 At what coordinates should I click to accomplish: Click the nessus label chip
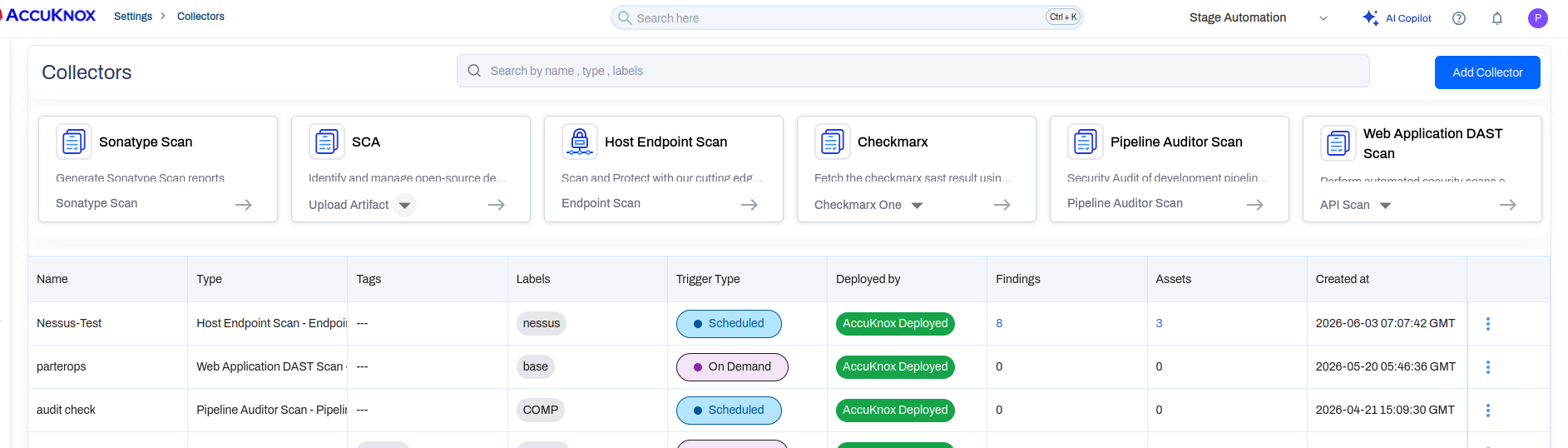(542, 324)
